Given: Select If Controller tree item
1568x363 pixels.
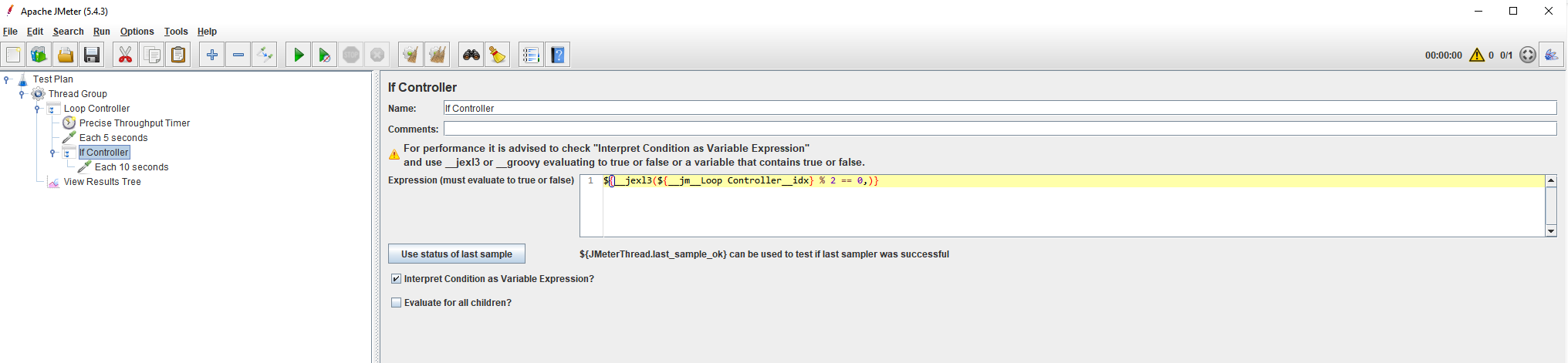Looking at the screenshot, I should click(x=104, y=153).
